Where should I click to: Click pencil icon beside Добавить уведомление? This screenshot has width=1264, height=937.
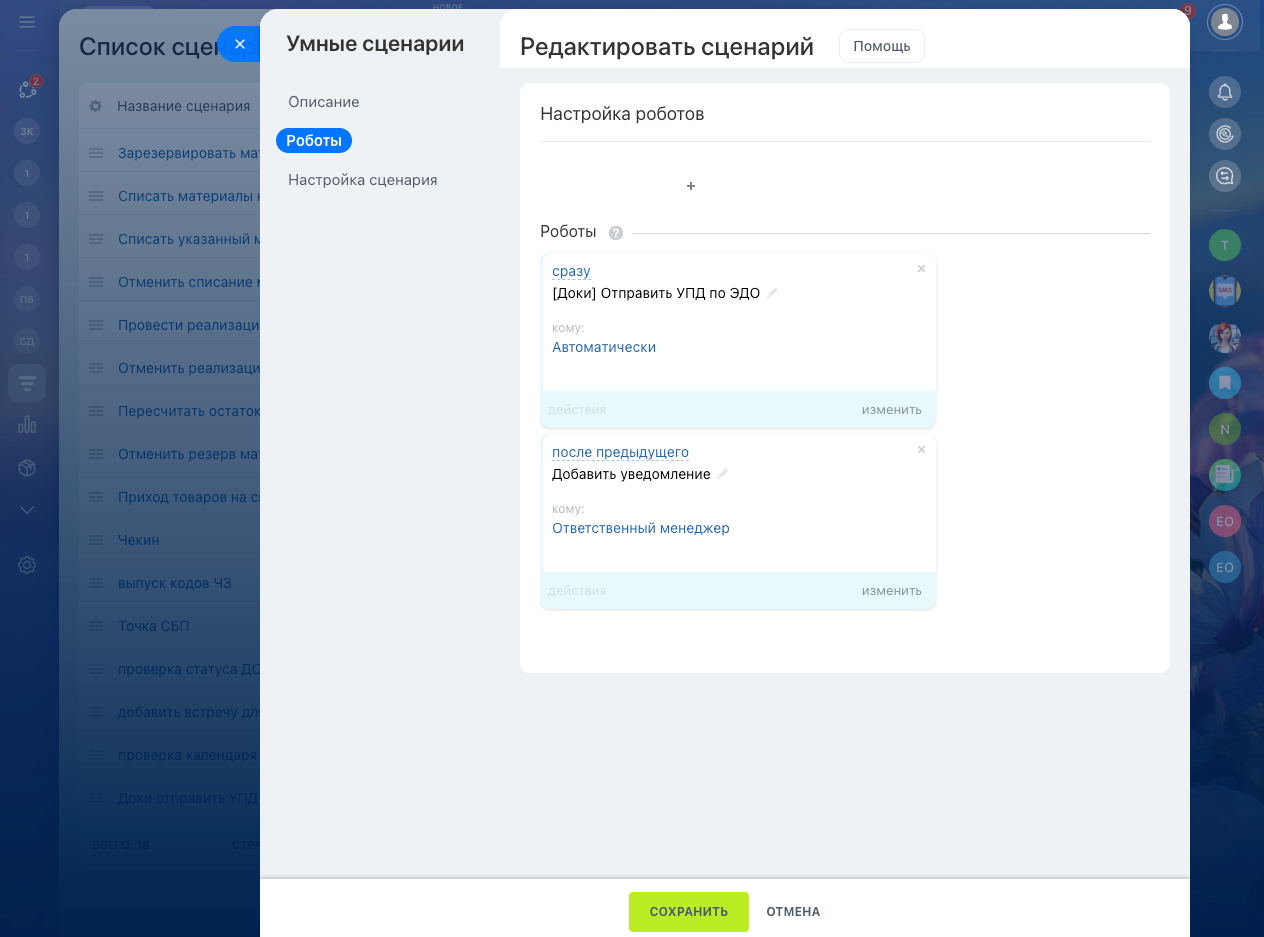click(x=723, y=474)
